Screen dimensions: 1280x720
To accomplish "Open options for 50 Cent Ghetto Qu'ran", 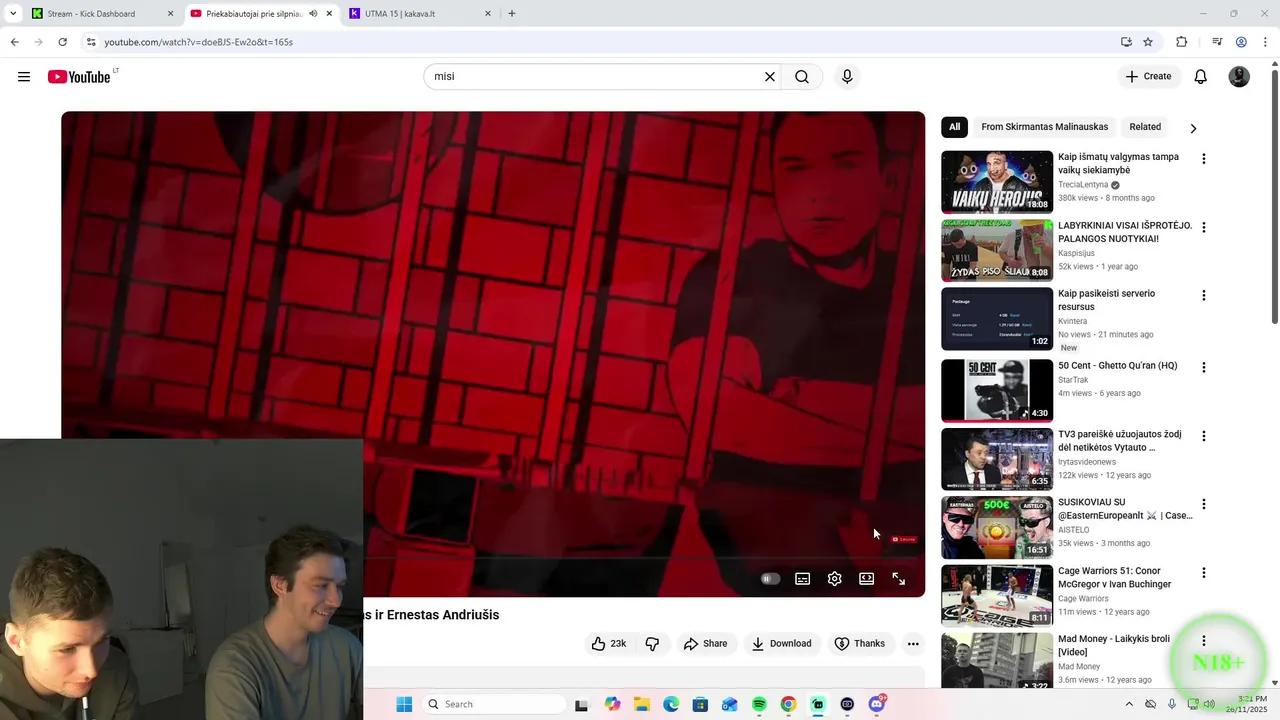I will coord(1204,368).
